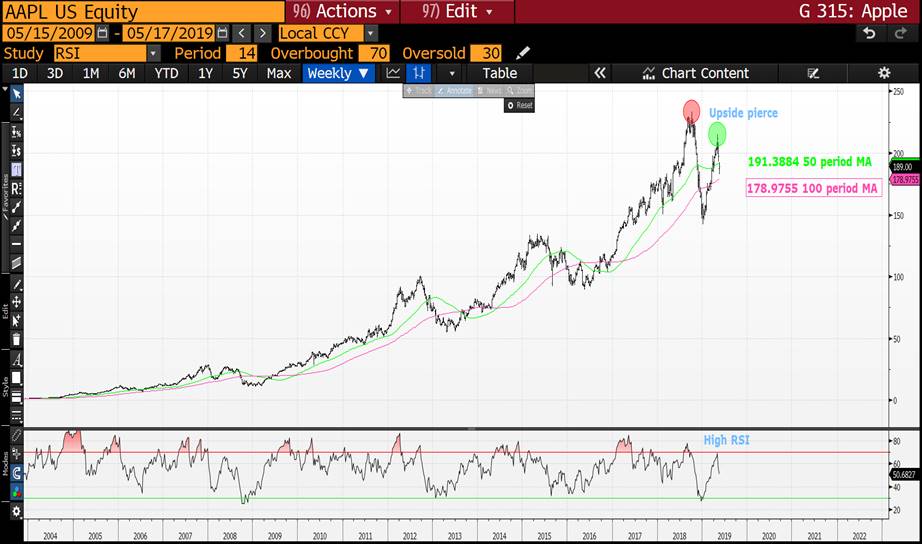Select the green circle annotation
The height and width of the screenshot is (544, 922).
point(717,134)
